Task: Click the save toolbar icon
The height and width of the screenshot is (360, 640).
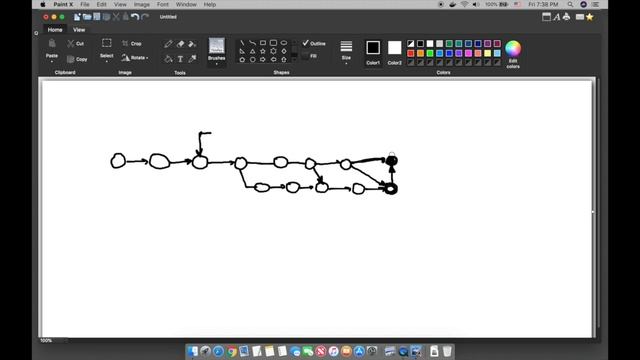Action: click(97, 17)
